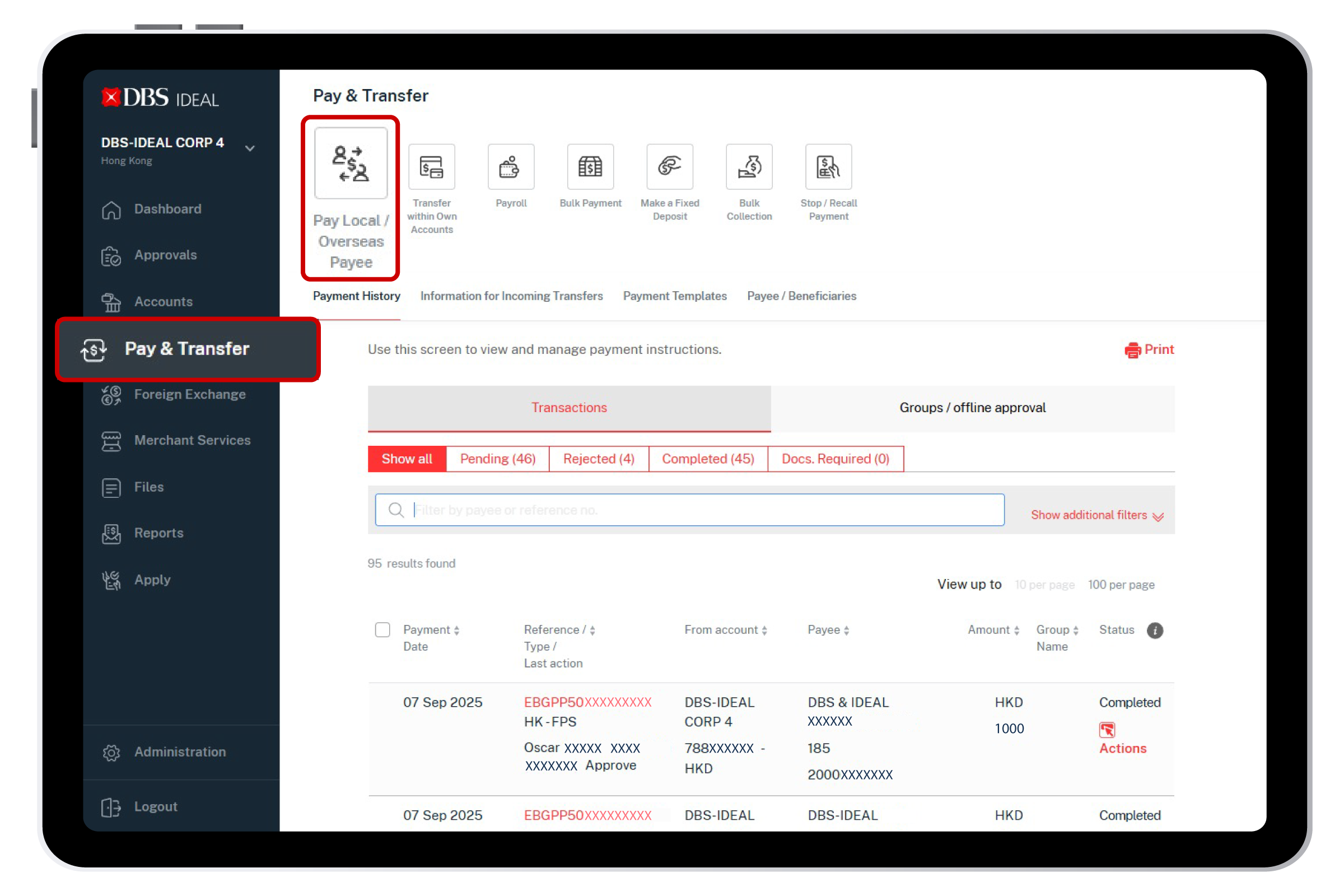The height and width of the screenshot is (896, 1344).
Task: Click Transfer within Own Accounts icon
Action: [431, 167]
